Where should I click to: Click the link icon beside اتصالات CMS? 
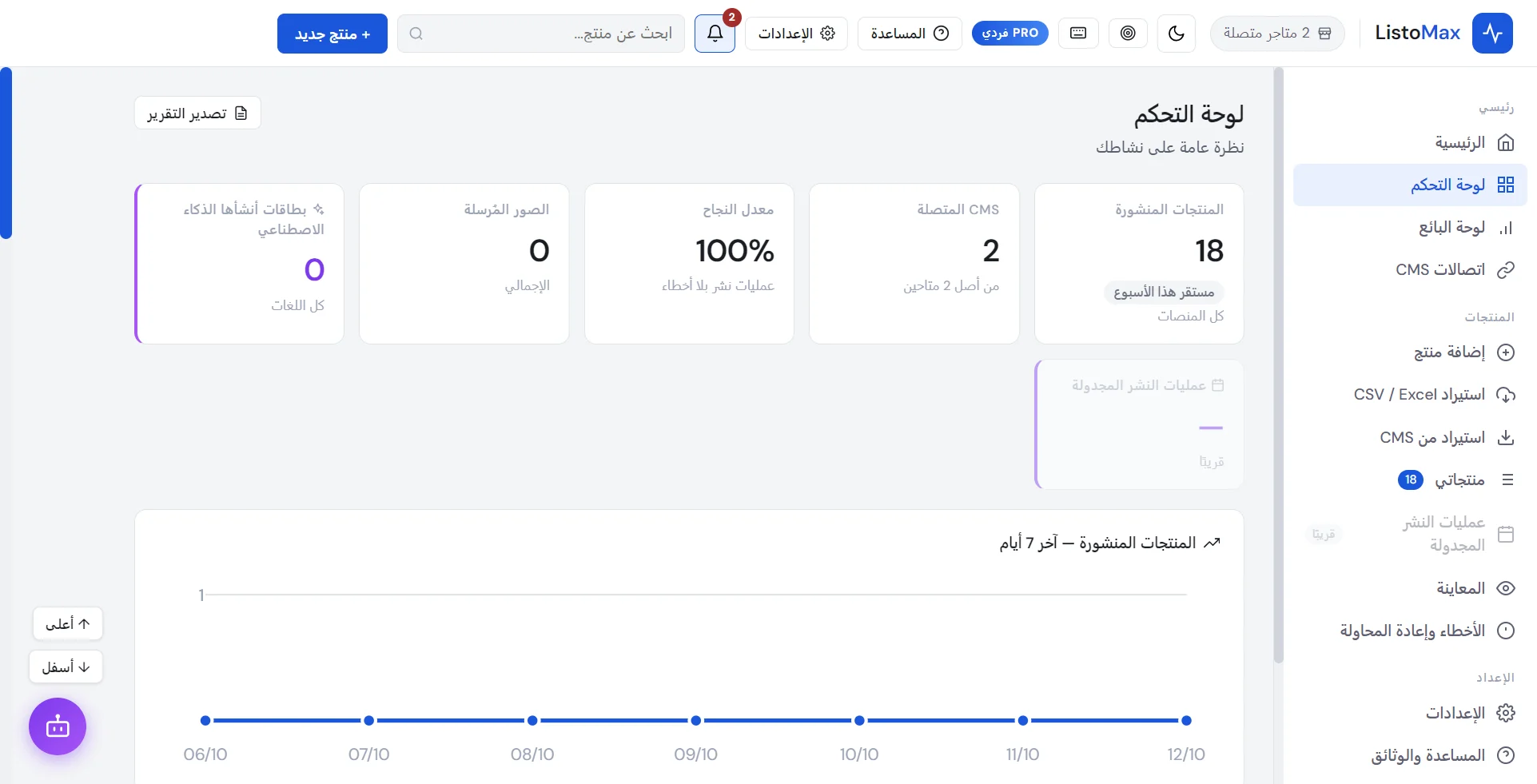pos(1506,269)
